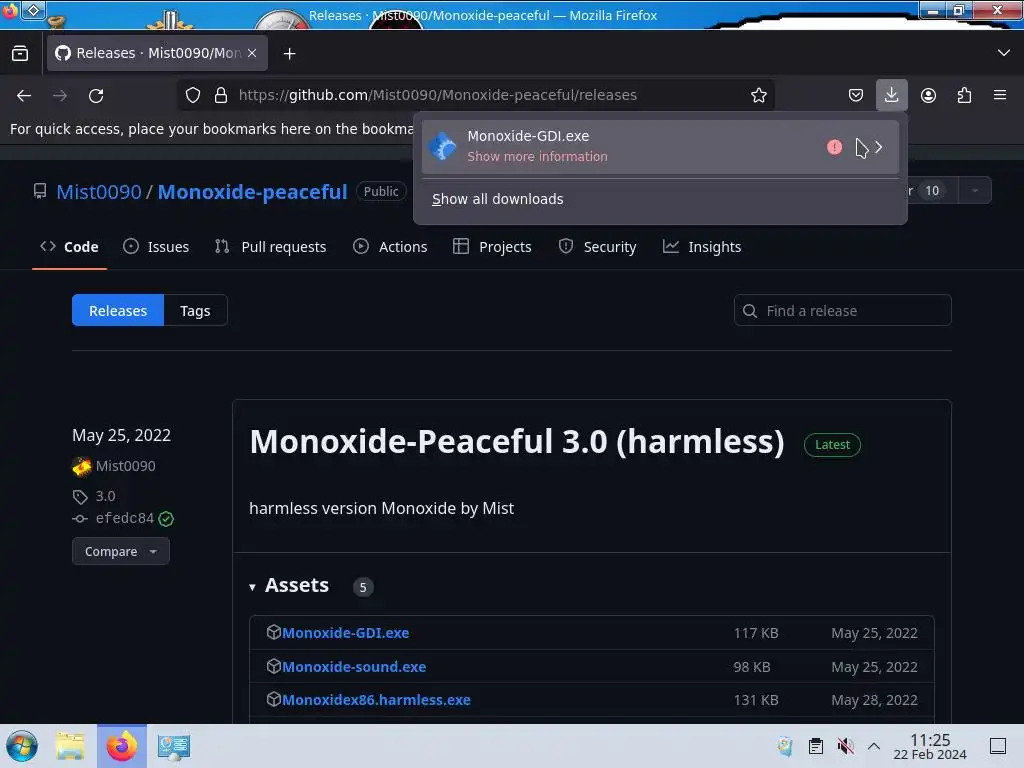Close the Releases tab
Screen dimensions: 1024x768
pos(252,53)
